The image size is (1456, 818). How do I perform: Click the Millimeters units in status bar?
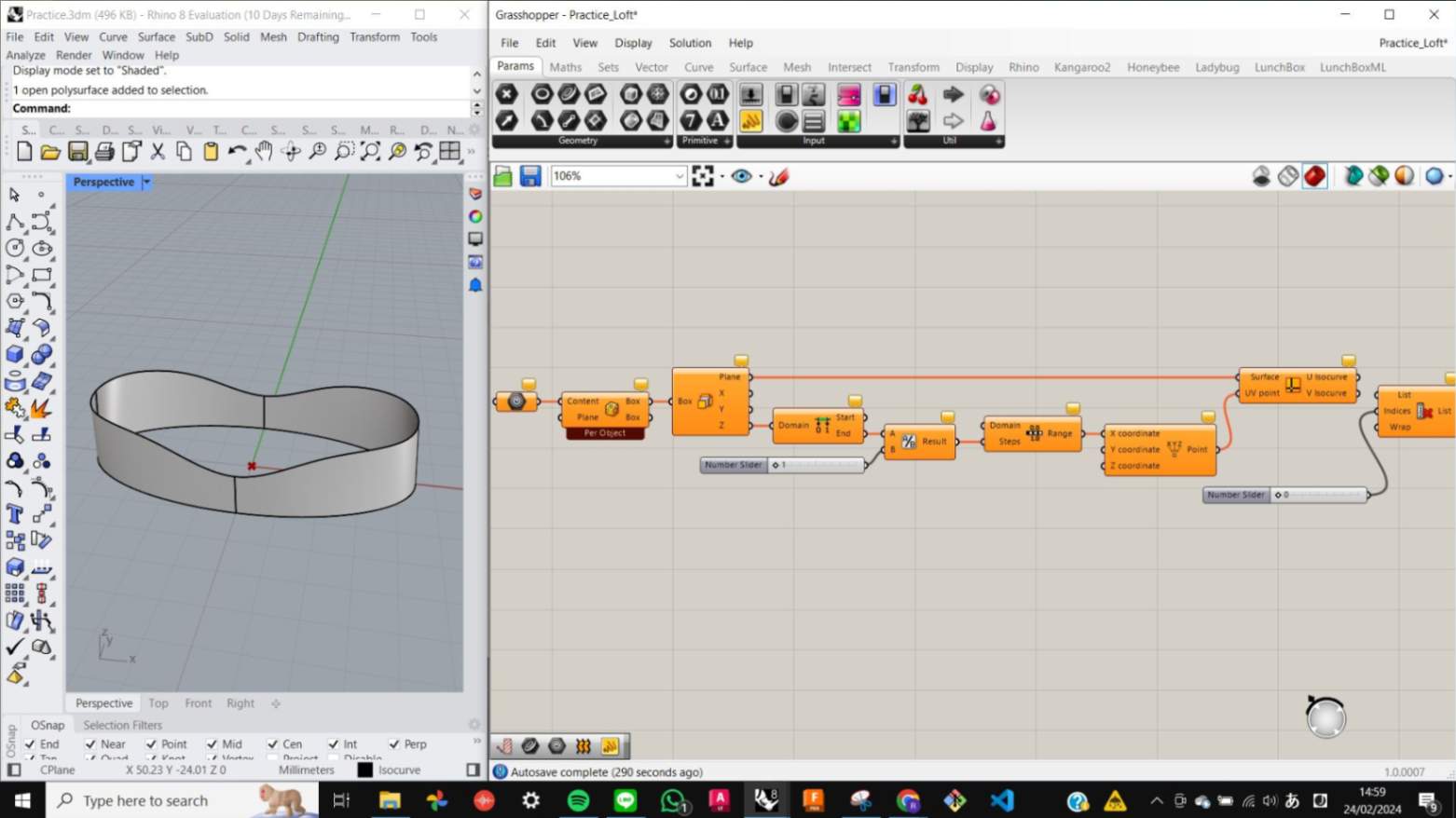pyautogui.click(x=306, y=770)
